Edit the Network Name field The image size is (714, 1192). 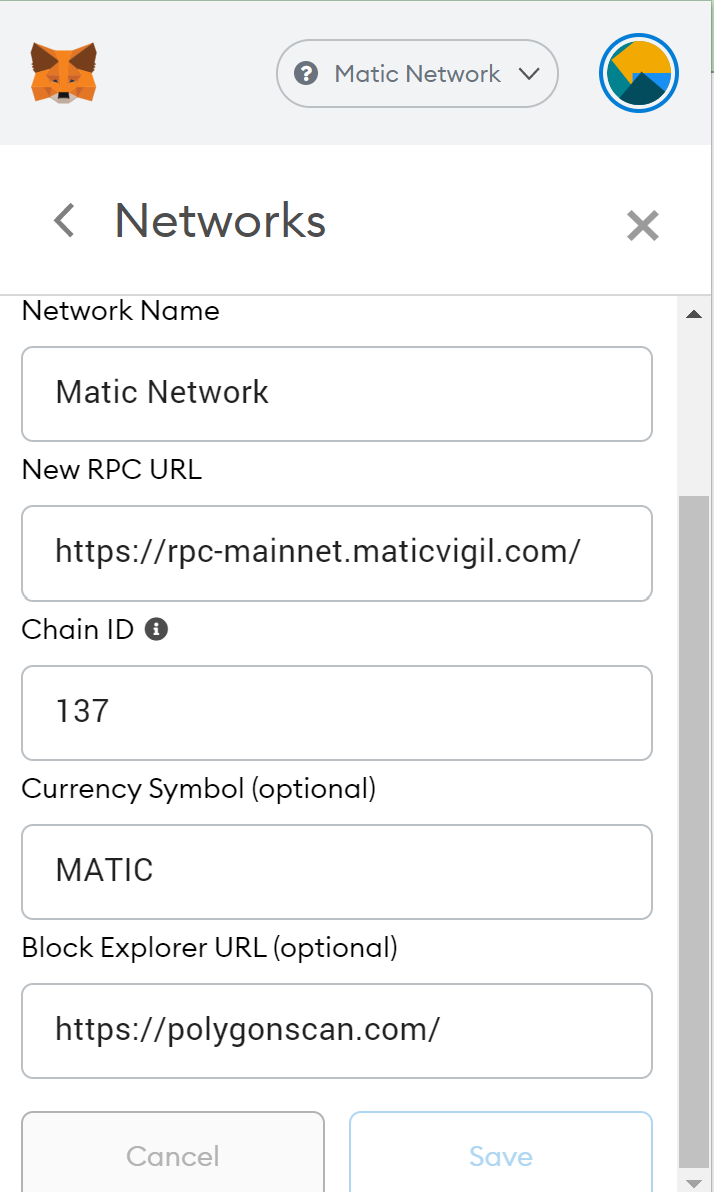[x=336, y=393]
